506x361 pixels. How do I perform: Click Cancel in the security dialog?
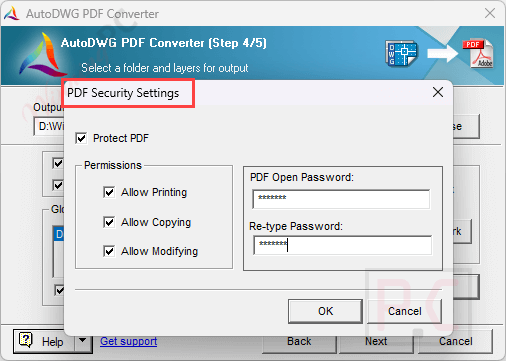(404, 311)
